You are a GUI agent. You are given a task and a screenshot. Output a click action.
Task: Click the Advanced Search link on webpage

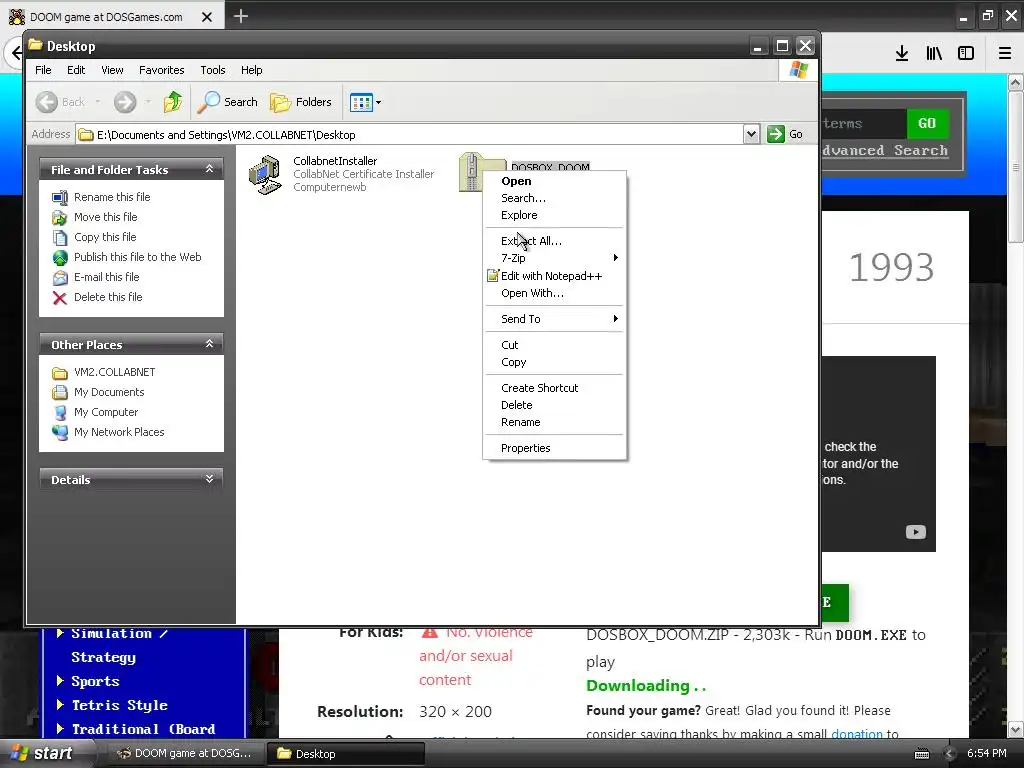(885, 151)
